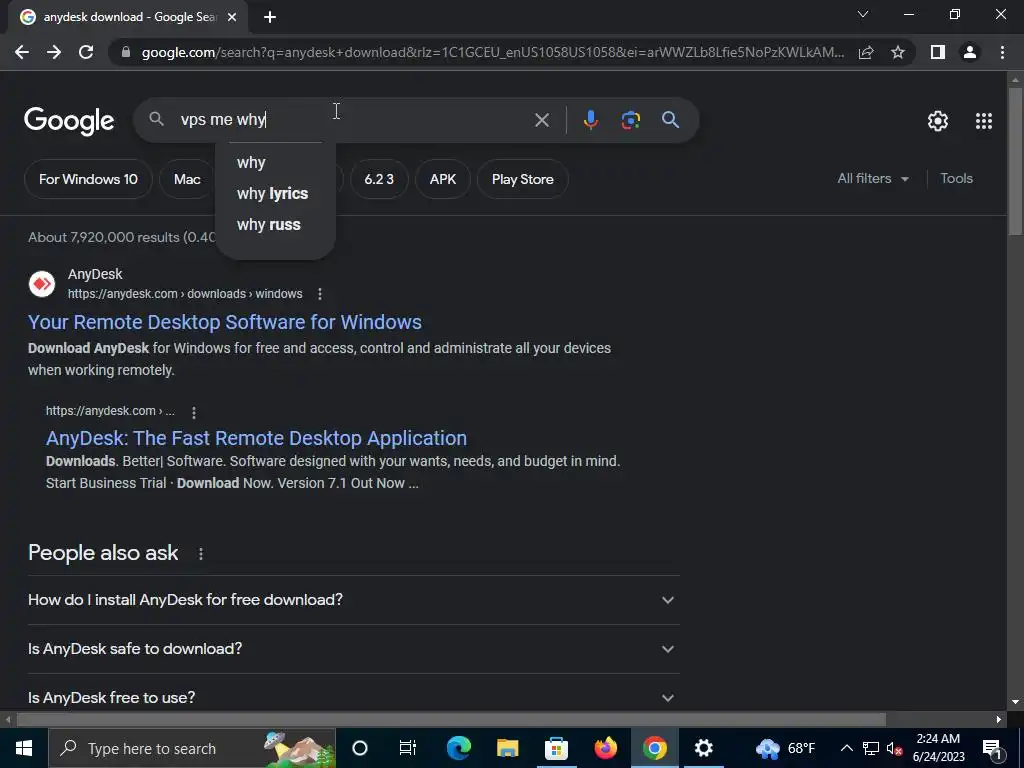Screen dimensions: 1024x768
Task: View site information via padlock icon
Action: 126,52
